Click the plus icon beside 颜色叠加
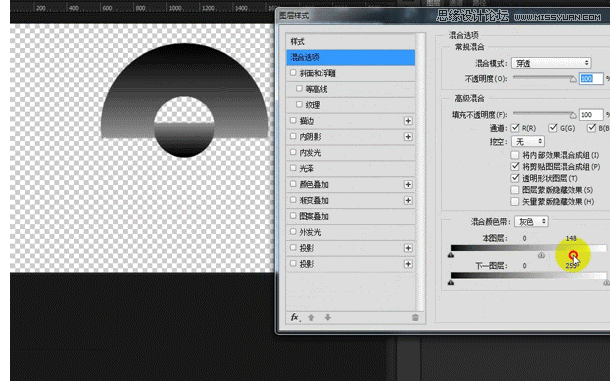611x383 pixels. (408, 184)
